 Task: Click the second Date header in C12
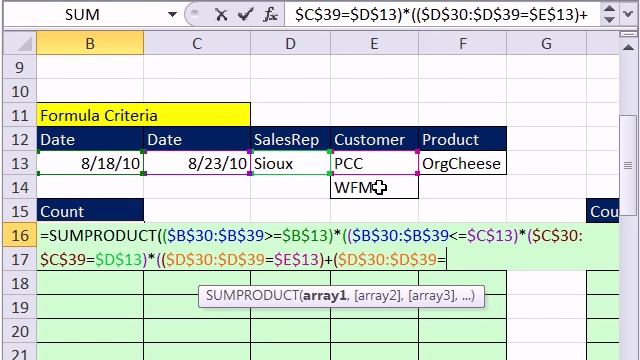(197, 140)
